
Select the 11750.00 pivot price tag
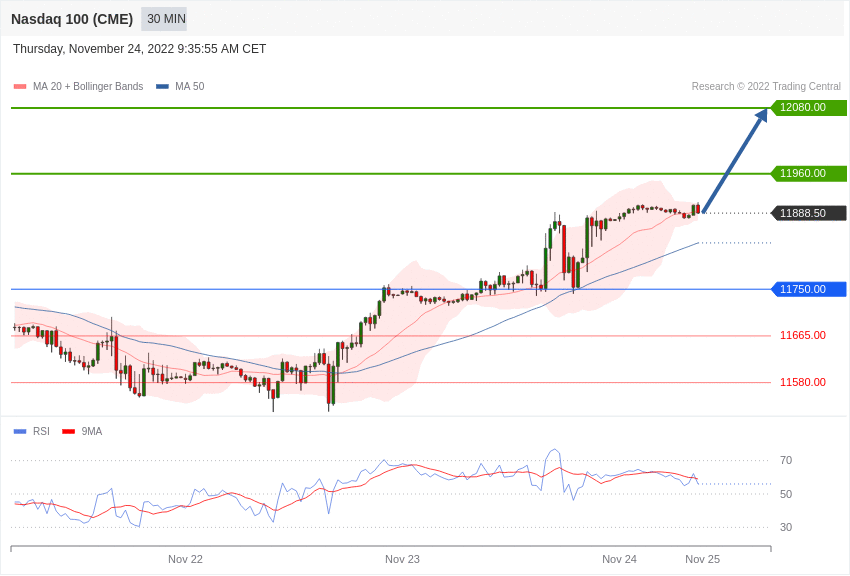point(808,289)
